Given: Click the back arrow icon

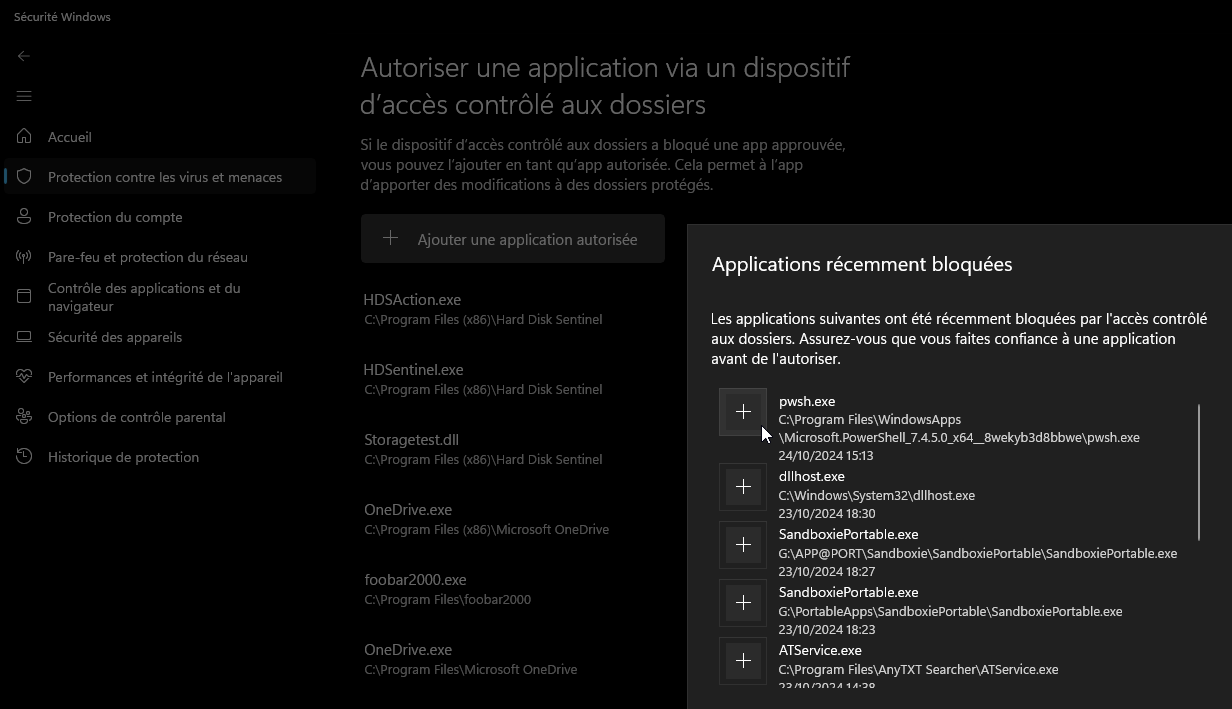Looking at the screenshot, I should [x=24, y=56].
